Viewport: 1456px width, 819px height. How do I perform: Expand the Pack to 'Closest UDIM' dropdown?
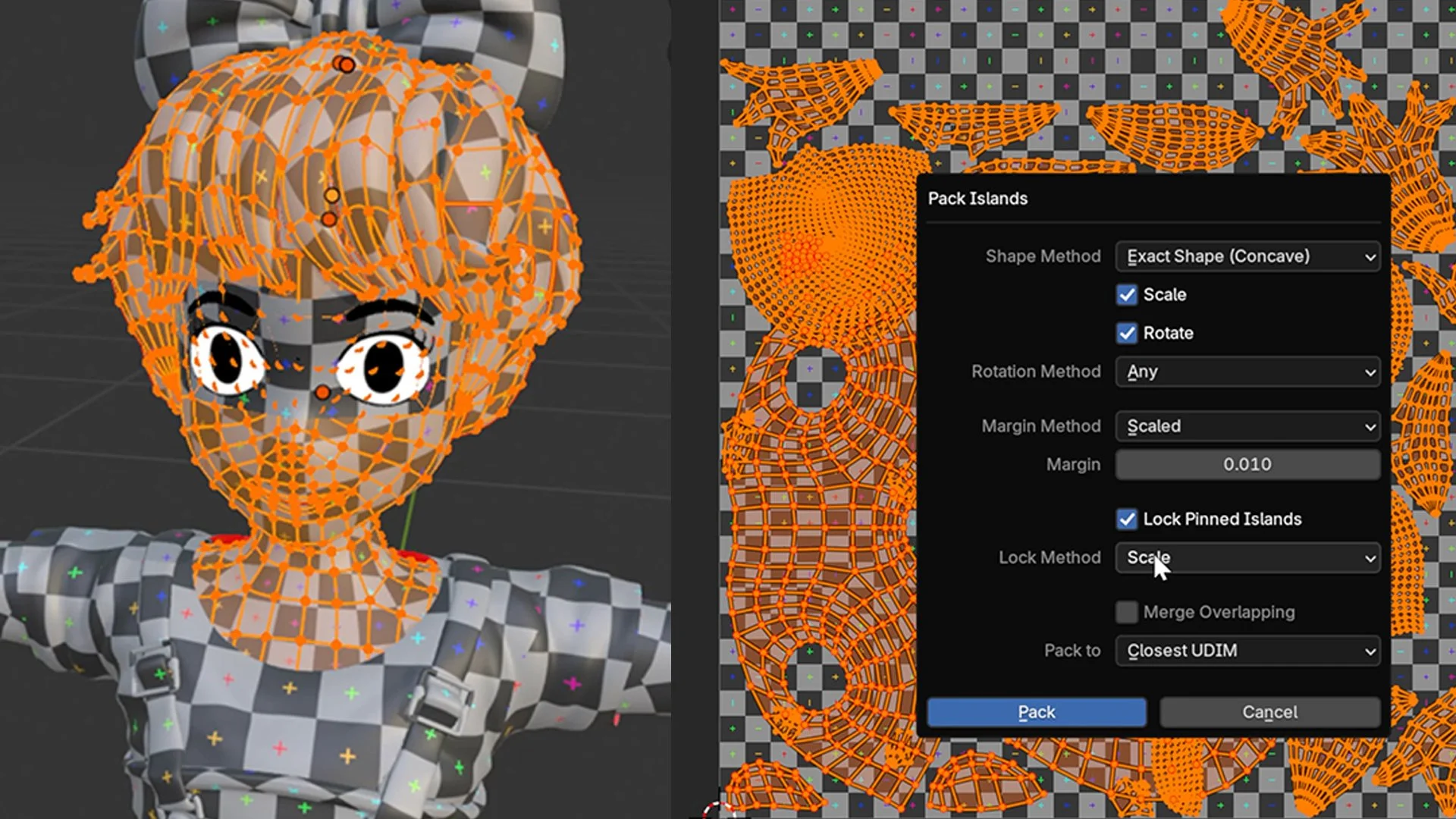click(1247, 651)
